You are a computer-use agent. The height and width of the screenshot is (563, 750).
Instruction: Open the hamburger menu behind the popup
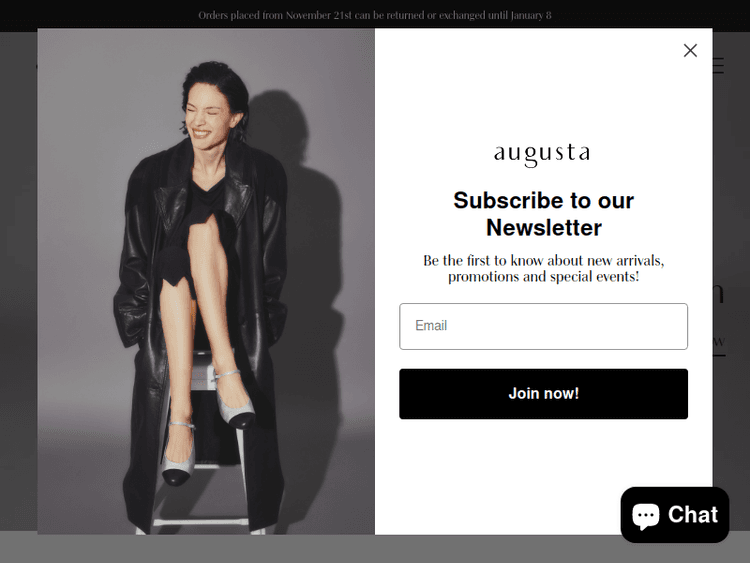(x=718, y=66)
